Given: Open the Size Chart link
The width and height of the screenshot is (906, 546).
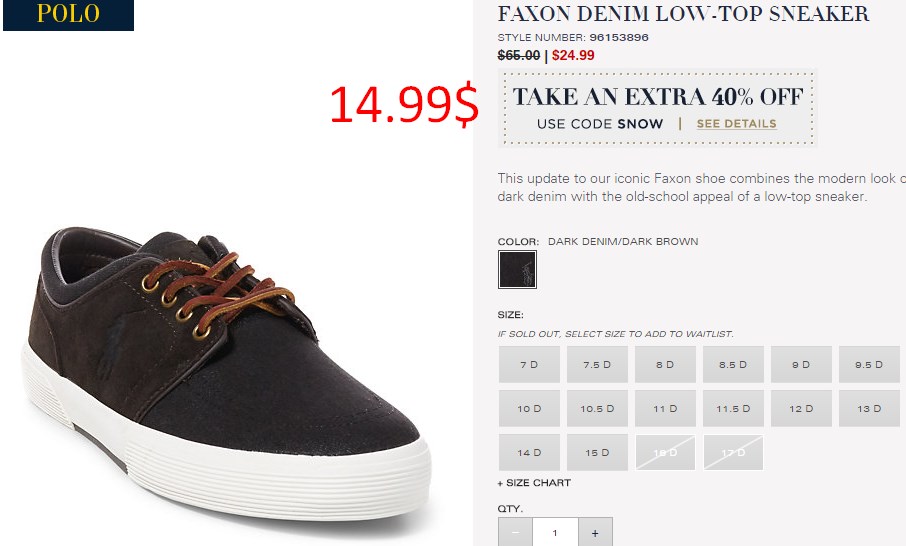Looking at the screenshot, I should click(534, 483).
